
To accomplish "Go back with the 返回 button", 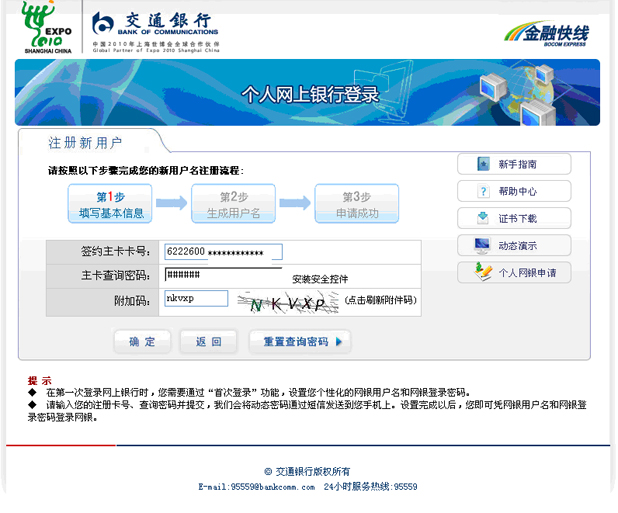I will (208, 342).
